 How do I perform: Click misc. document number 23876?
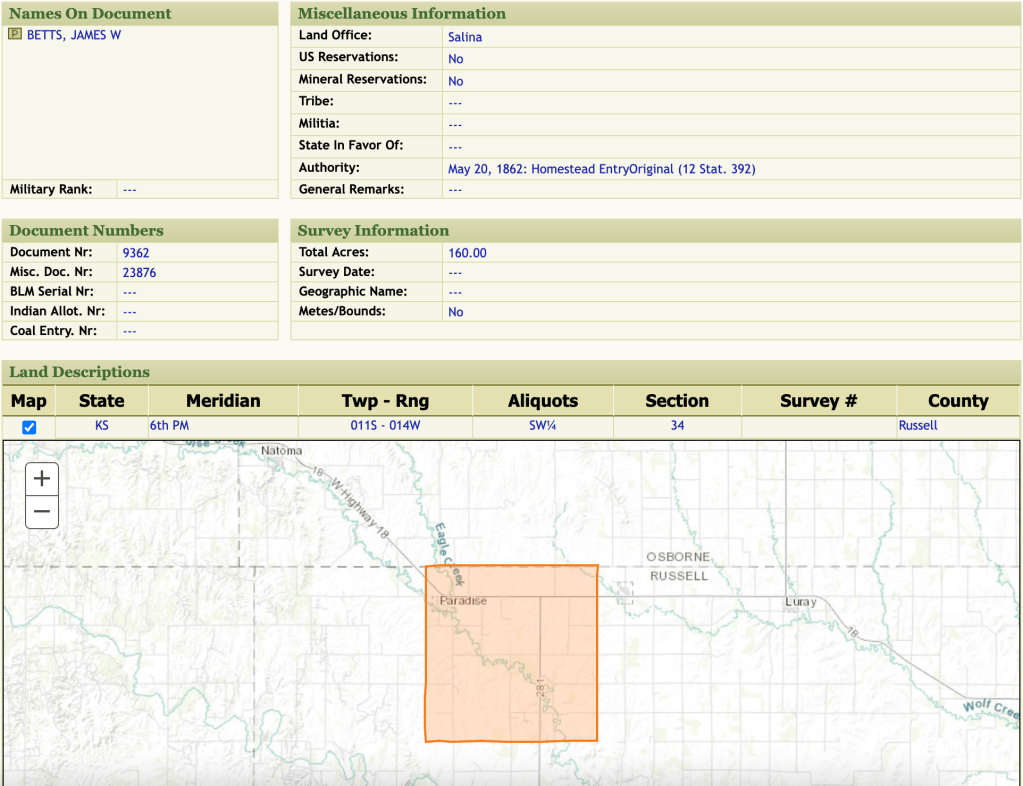139,272
